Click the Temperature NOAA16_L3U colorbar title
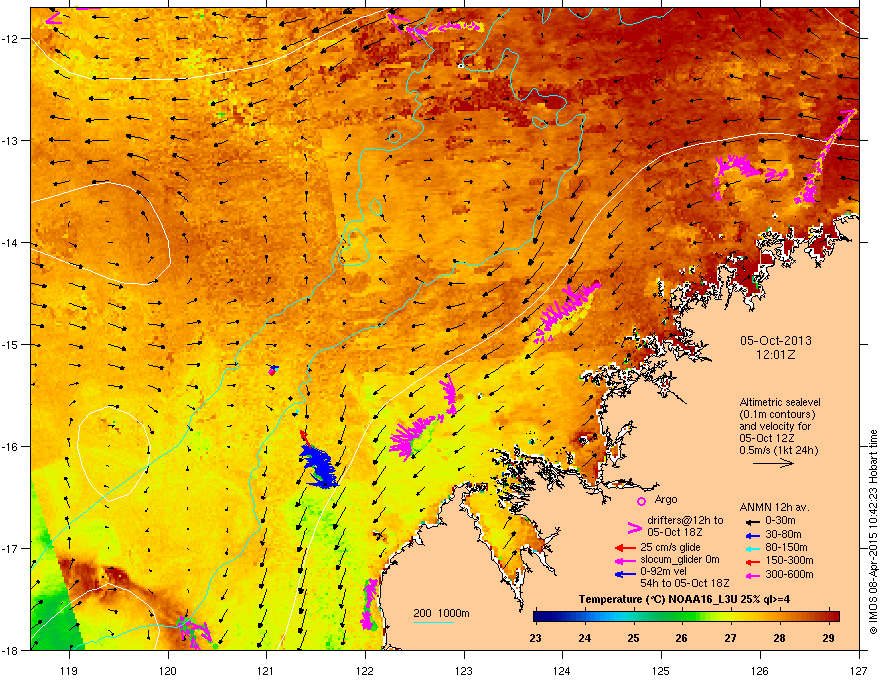 (x=684, y=599)
